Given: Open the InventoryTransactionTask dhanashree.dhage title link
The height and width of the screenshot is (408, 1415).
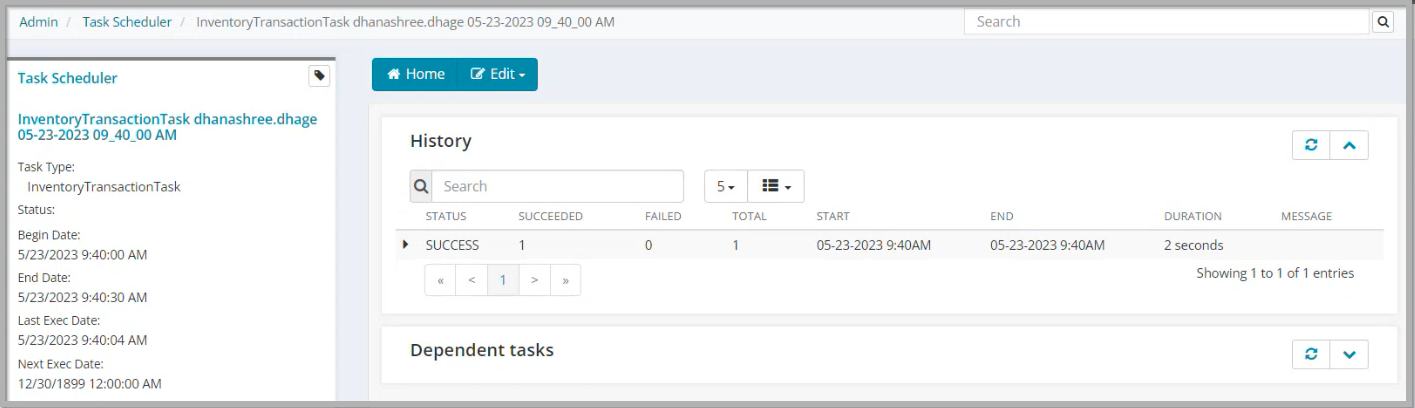Looking at the screenshot, I should pos(167,126).
